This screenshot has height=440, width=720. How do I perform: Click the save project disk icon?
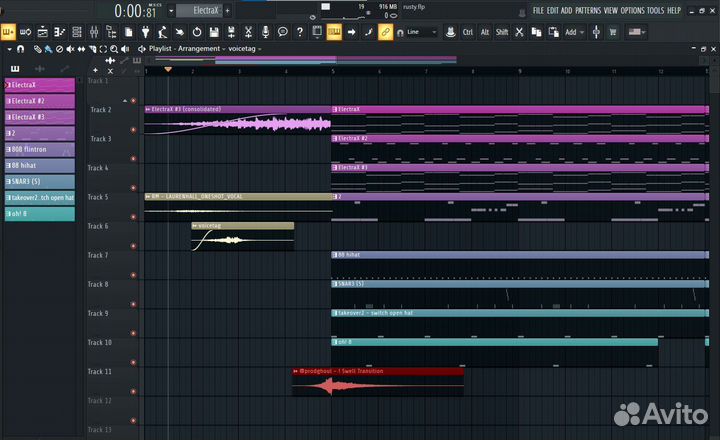(x=214, y=32)
